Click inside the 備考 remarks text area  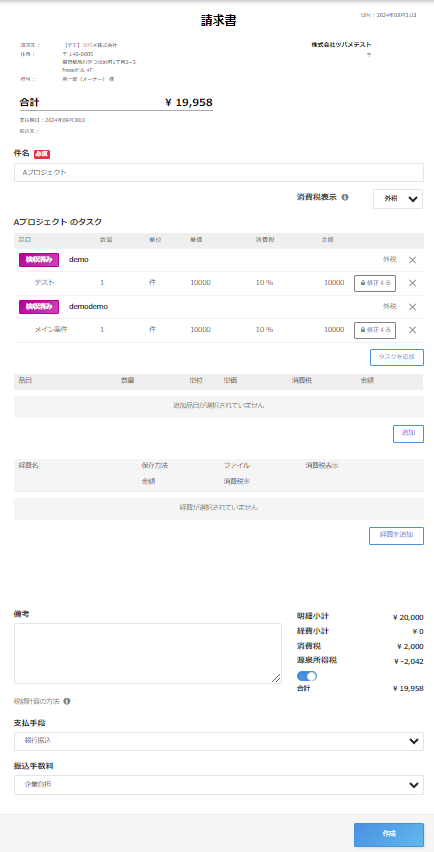point(148,653)
